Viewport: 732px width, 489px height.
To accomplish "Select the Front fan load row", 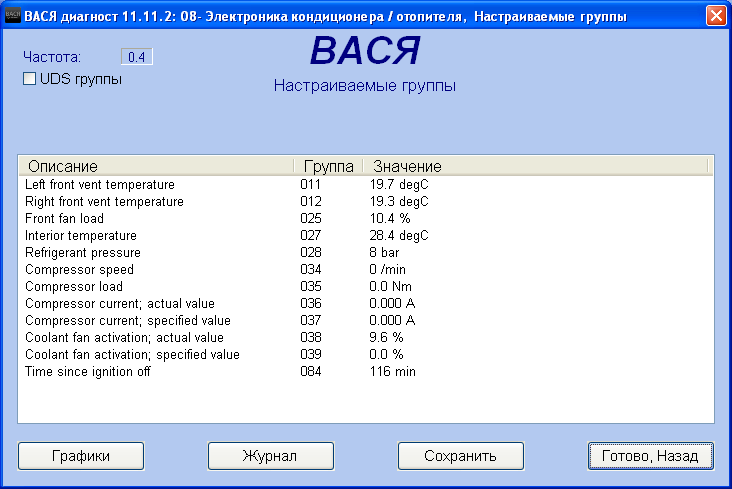I will point(64,219).
